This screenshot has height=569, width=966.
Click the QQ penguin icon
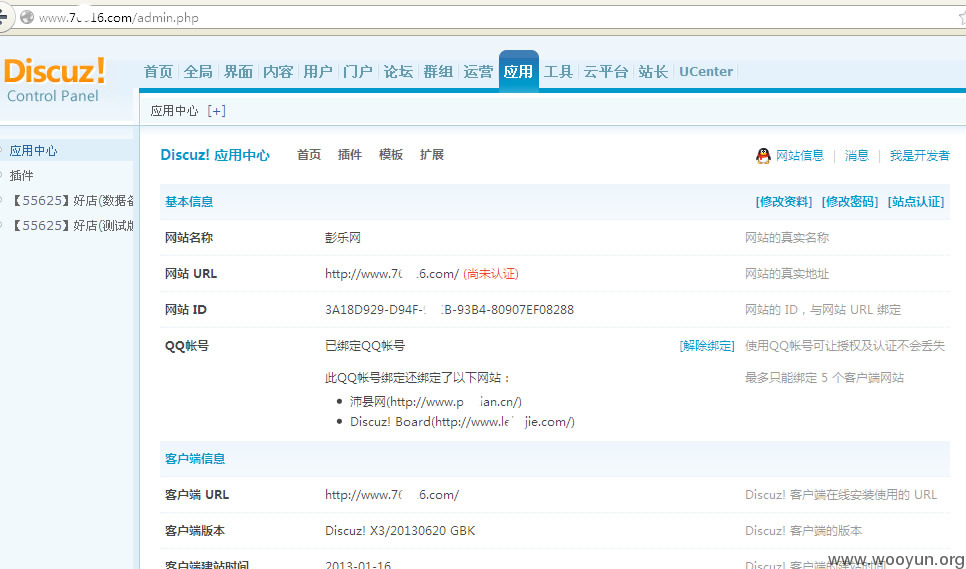(763, 156)
